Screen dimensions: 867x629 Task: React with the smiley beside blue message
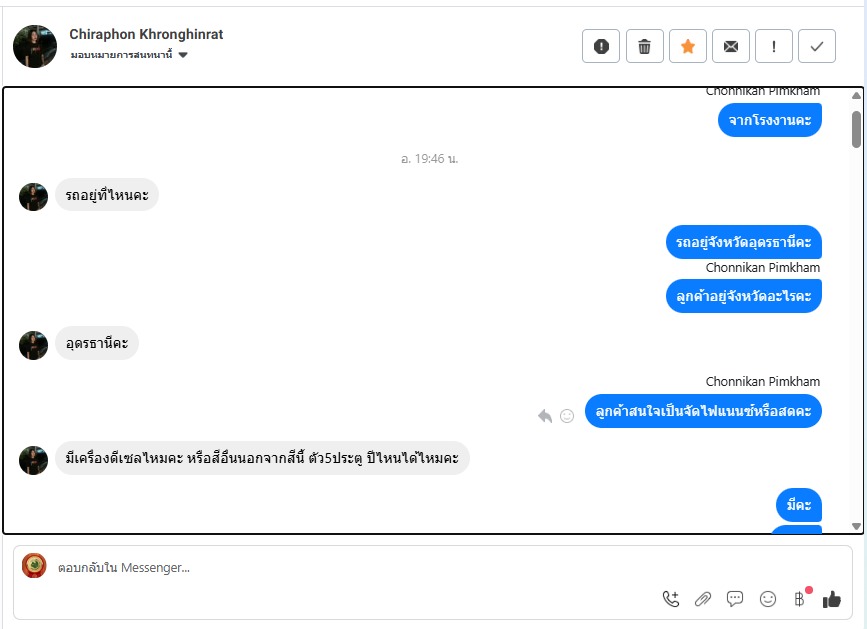click(567, 416)
